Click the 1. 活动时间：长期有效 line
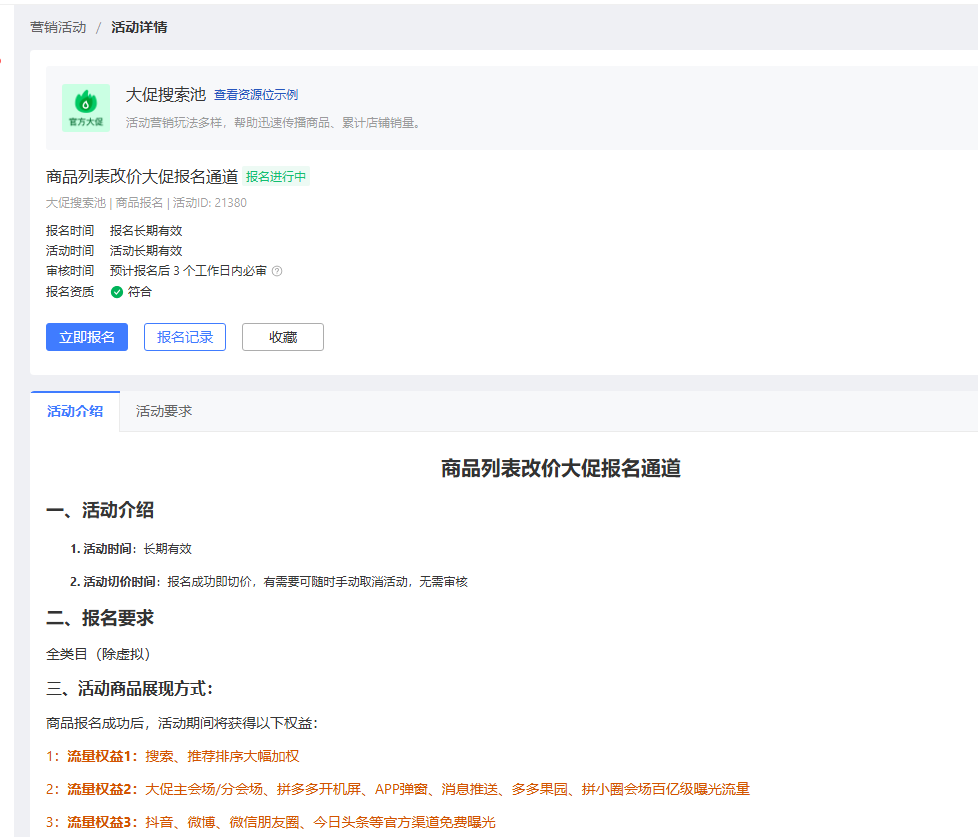Screen dimensions: 978x837 click(x=131, y=549)
